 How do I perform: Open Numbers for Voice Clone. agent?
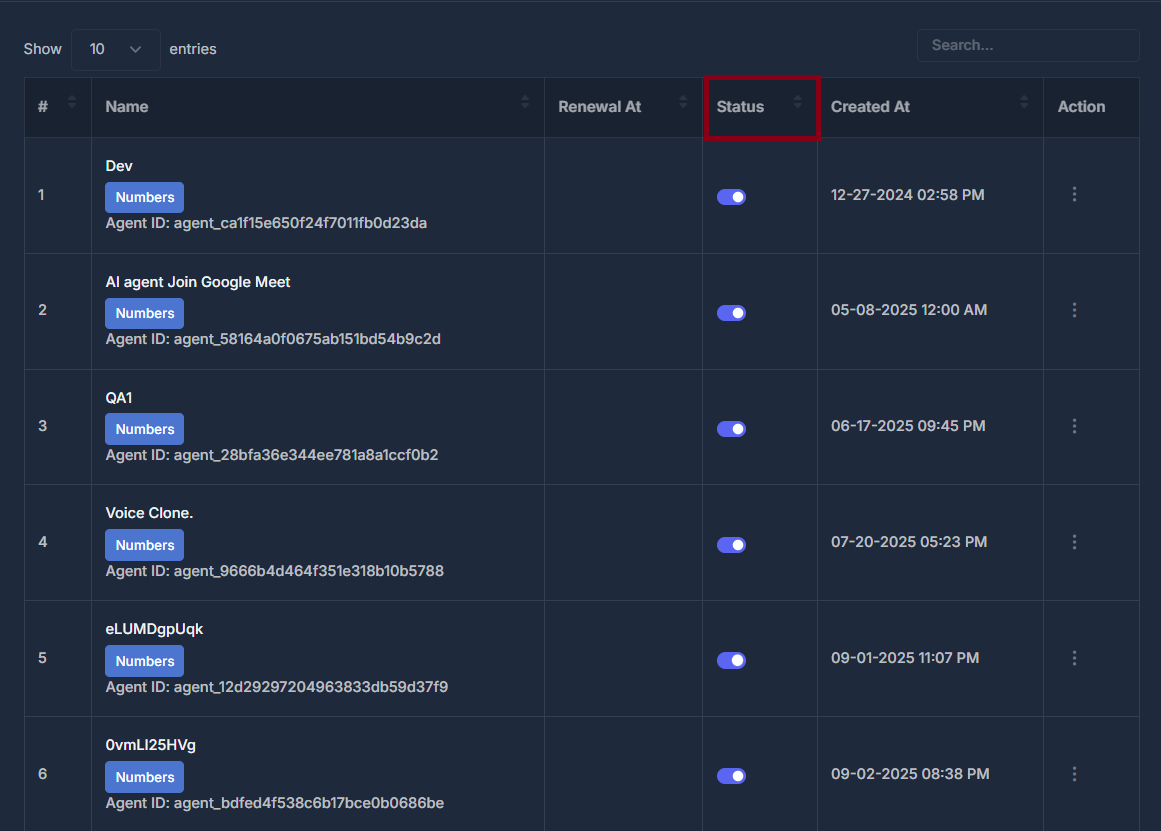coord(144,545)
